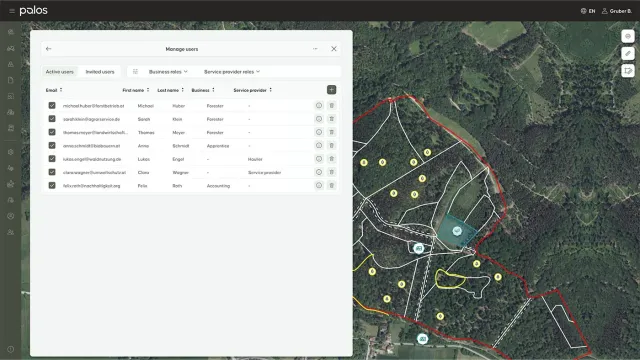Click the teal highlighted parcel marker on map

pyautogui.click(x=457, y=231)
